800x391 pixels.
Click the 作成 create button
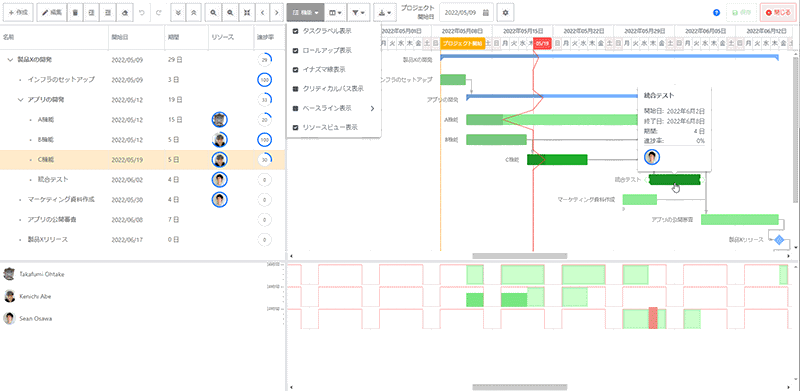pyautogui.click(x=18, y=12)
